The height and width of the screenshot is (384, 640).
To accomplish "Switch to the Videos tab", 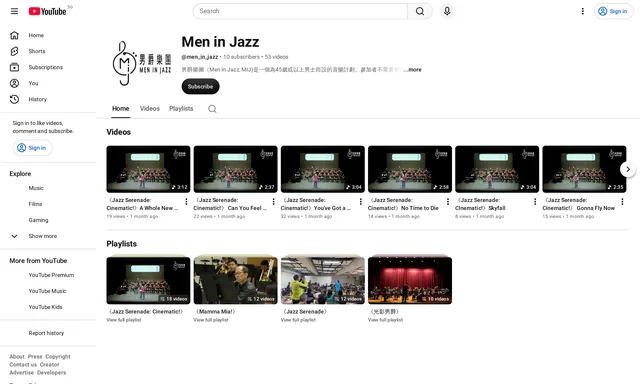I will point(150,109).
